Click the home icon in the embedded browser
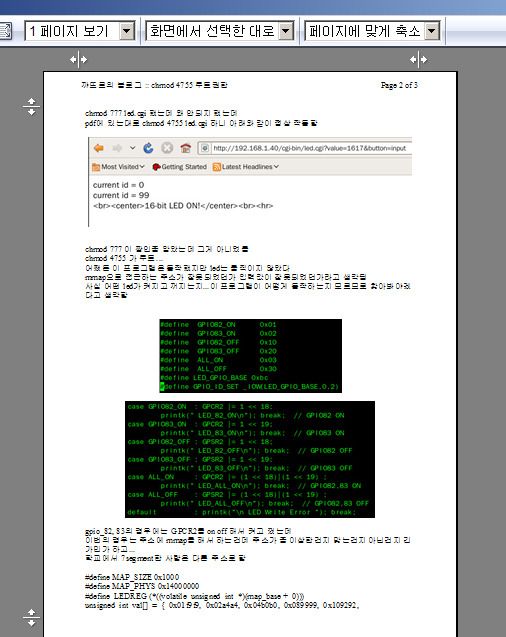 coord(186,148)
